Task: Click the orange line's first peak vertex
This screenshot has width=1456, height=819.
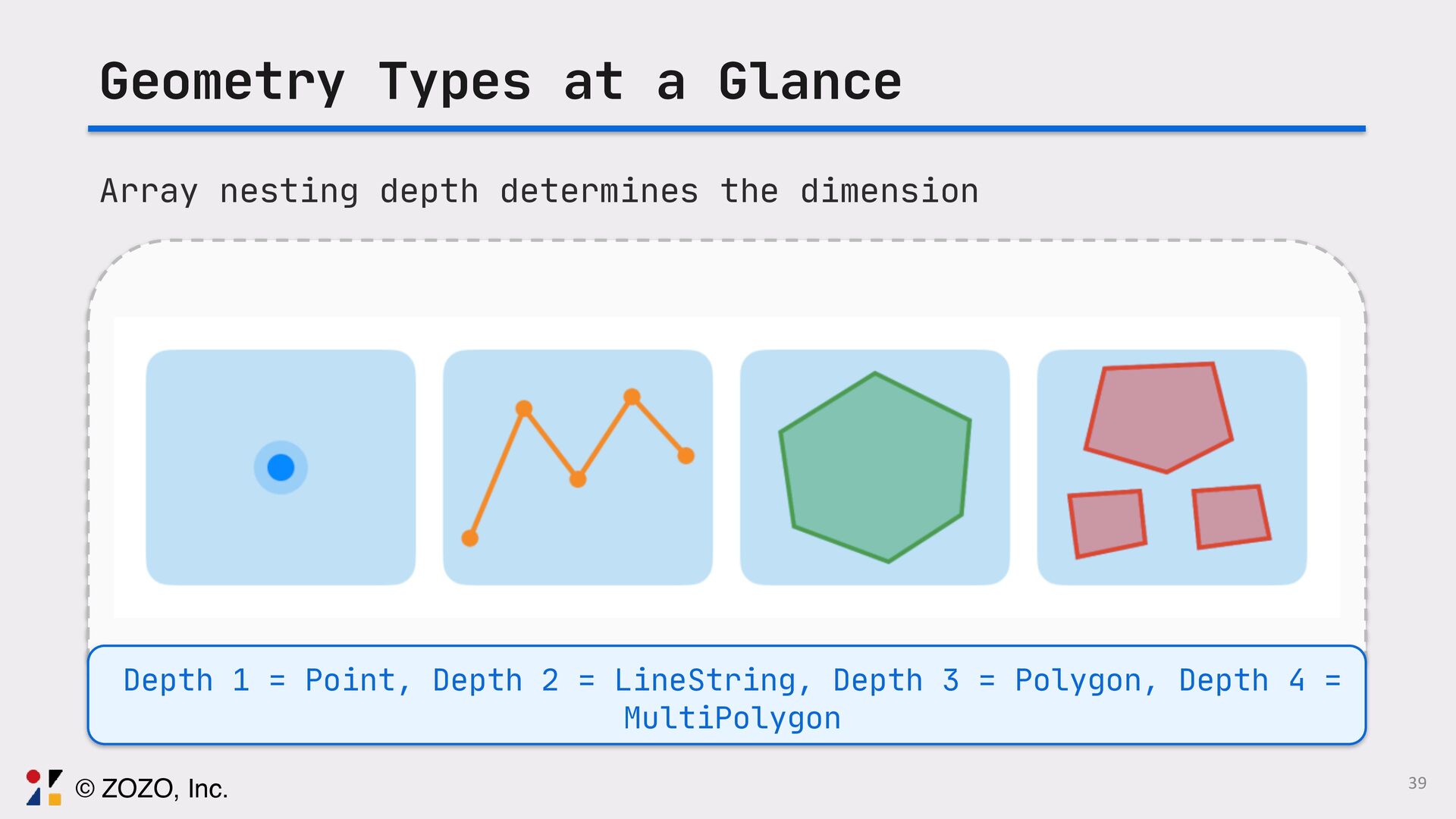Action: 524,409
